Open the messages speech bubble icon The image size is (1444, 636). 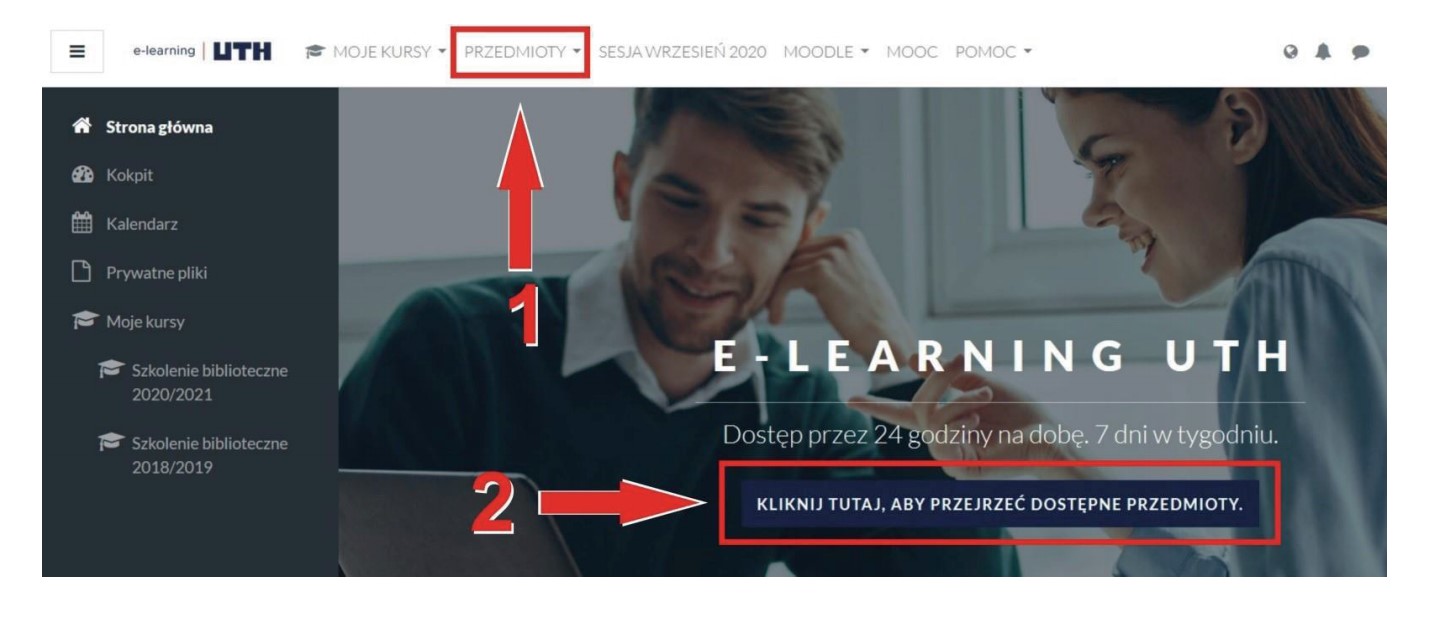[x=1360, y=52]
